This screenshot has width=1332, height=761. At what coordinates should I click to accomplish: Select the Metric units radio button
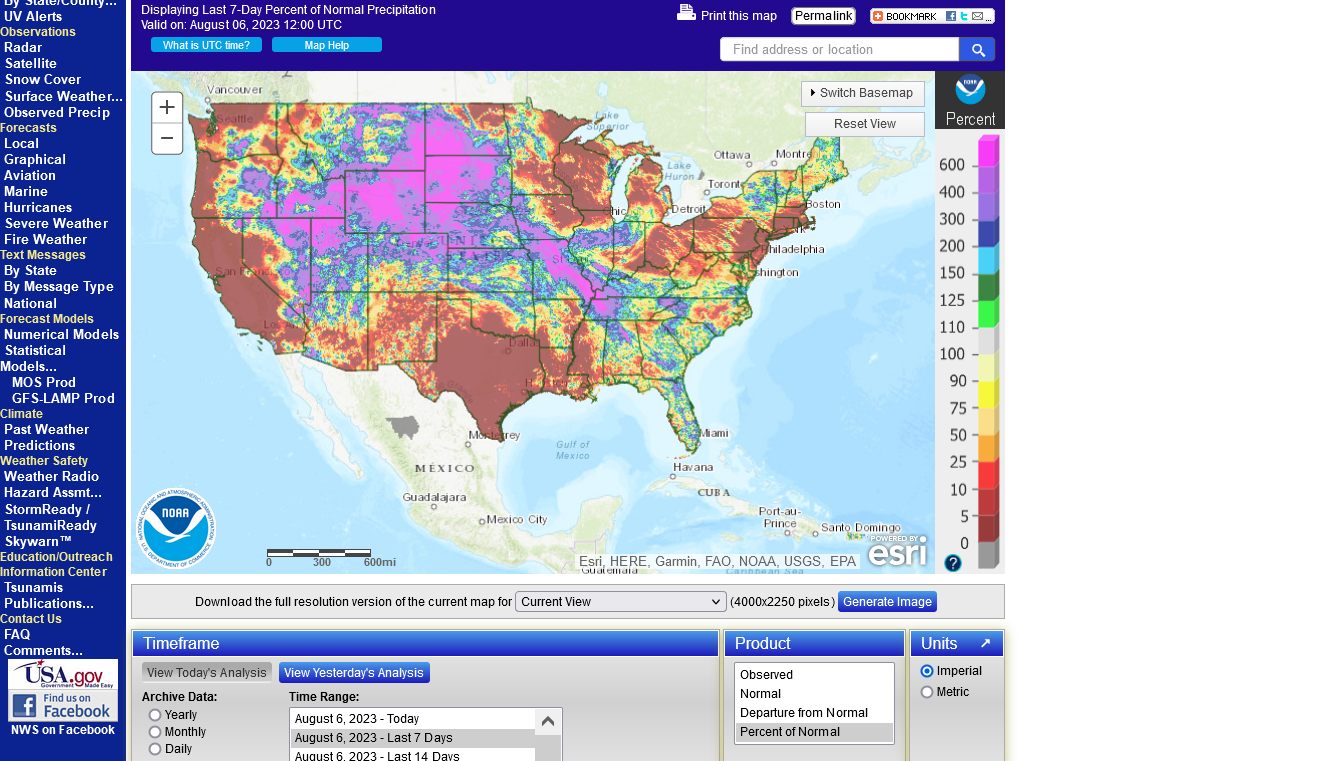pyautogui.click(x=927, y=692)
